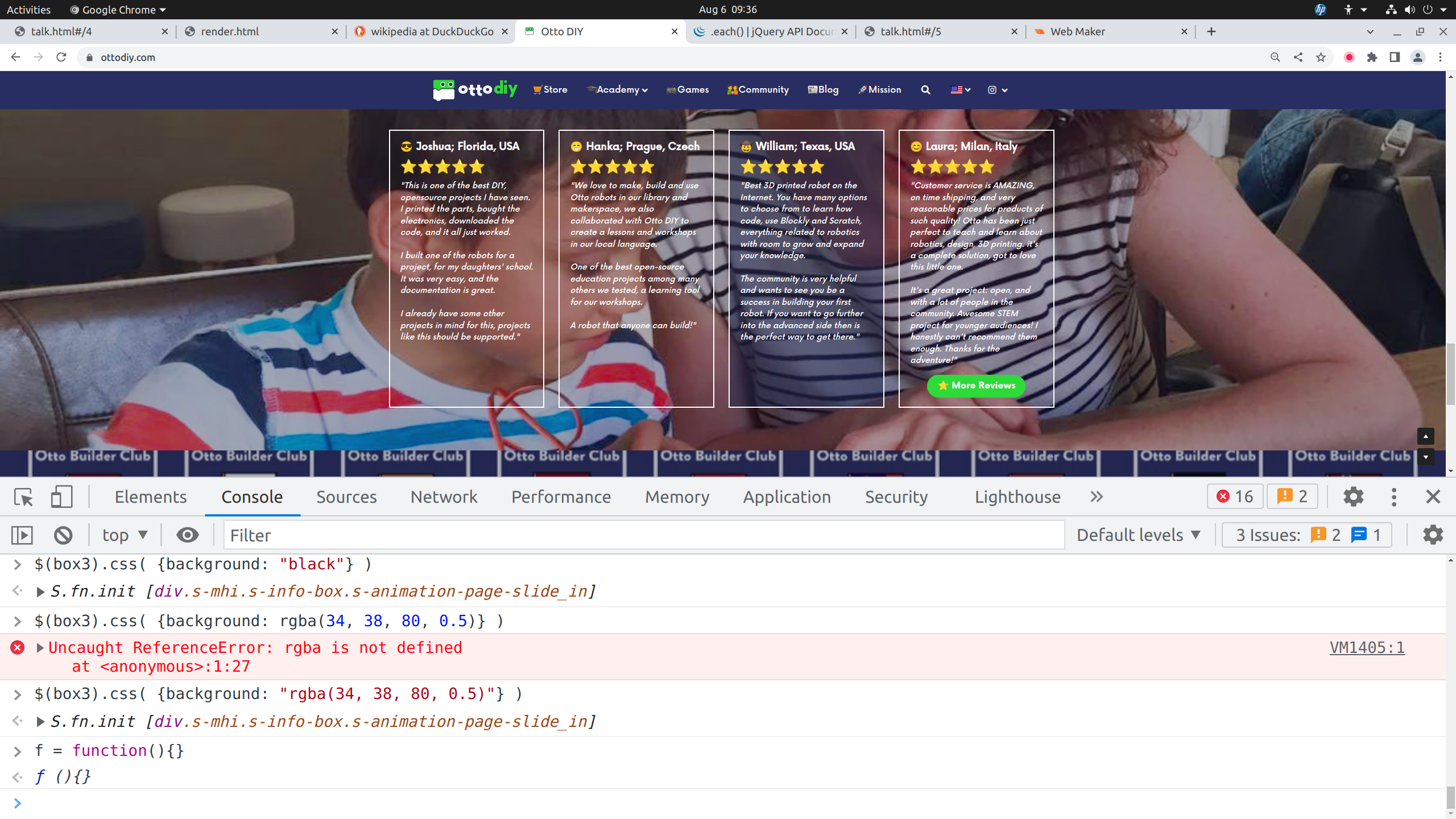Open the Web Maker browser tab
The image size is (1456, 819).
(1077, 32)
